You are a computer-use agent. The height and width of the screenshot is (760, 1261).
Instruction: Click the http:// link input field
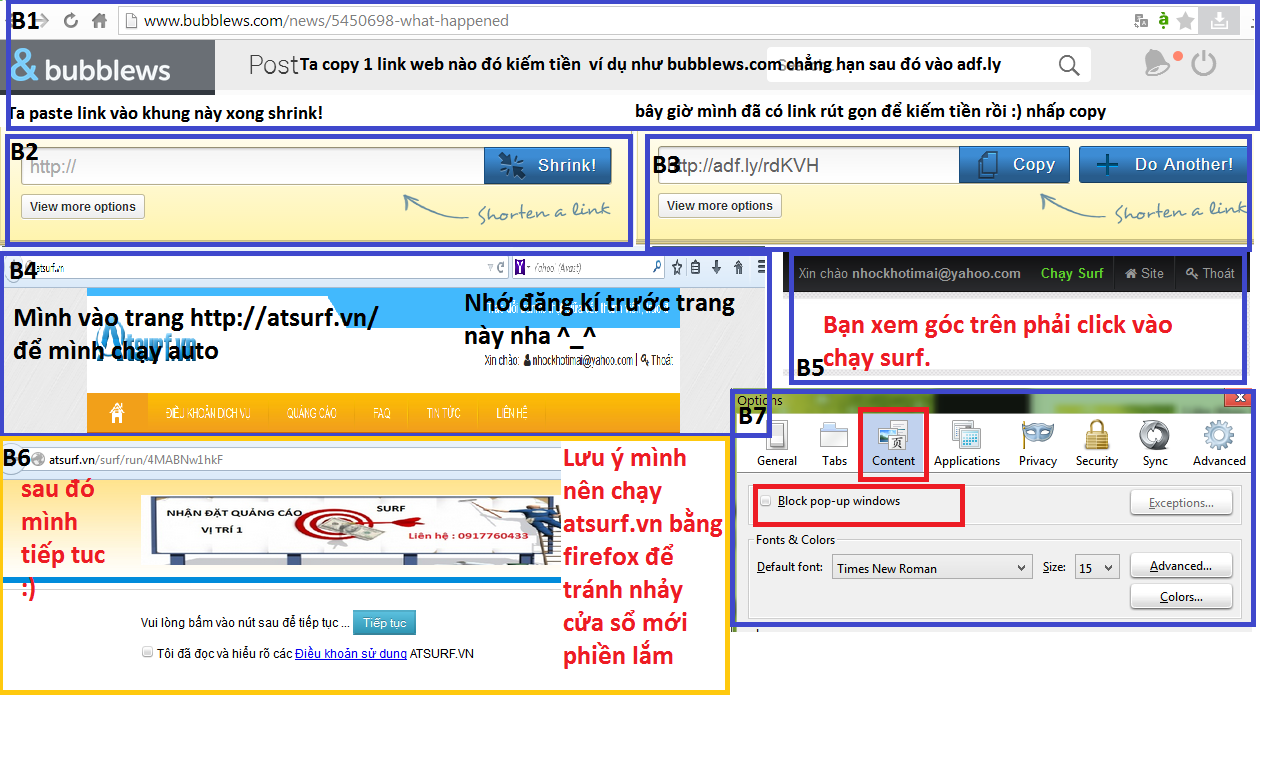click(253, 166)
